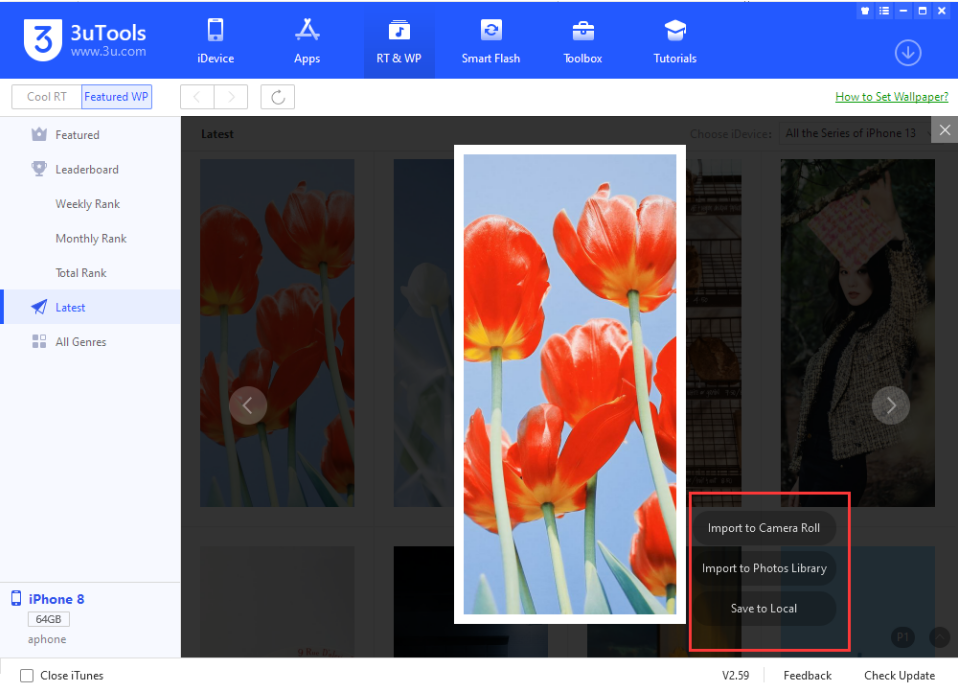The height and width of the screenshot is (688, 960).
Task: Open Smart Flash section
Action: [x=490, y=42]
